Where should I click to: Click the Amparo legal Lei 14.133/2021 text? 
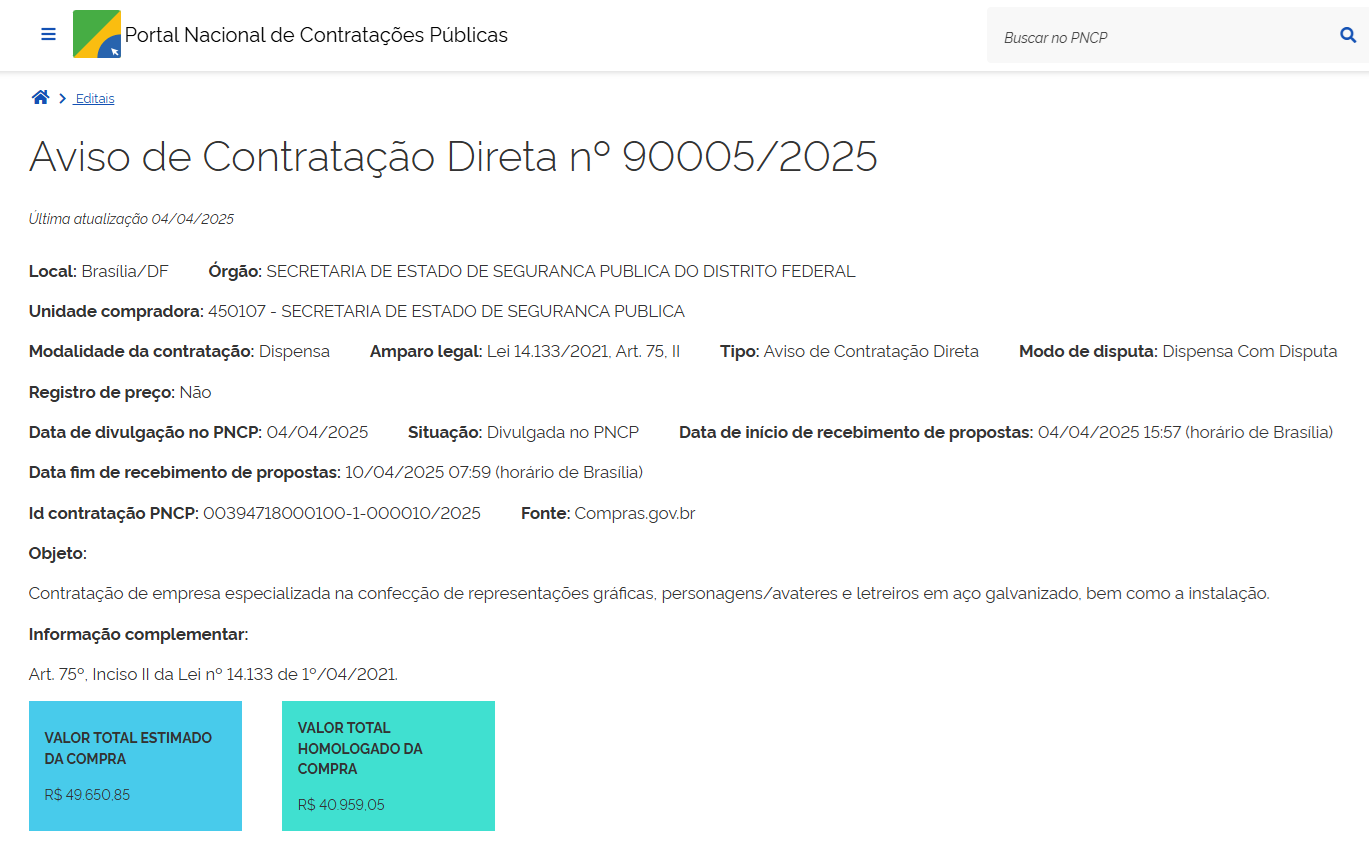click(x=583, y=351)
